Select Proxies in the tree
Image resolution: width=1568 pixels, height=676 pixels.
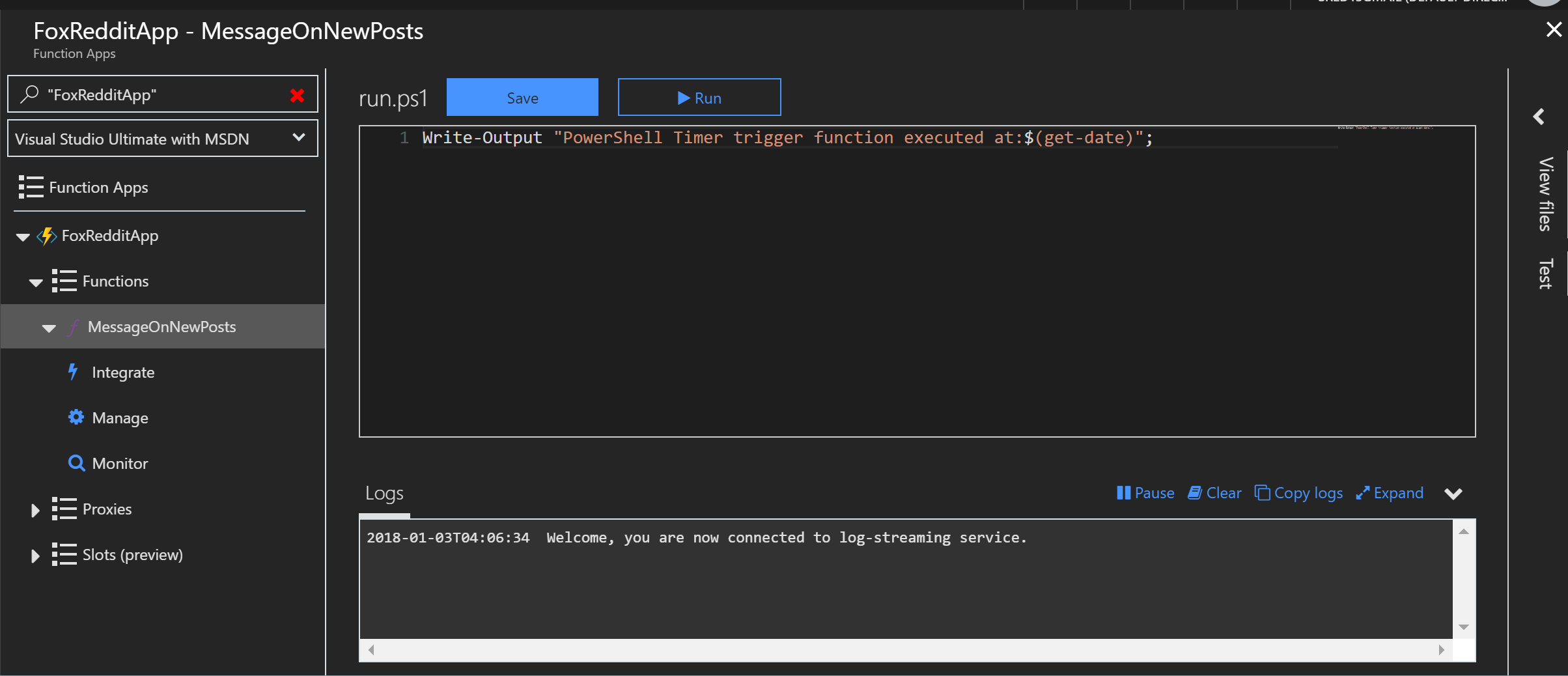coord(107,509)
